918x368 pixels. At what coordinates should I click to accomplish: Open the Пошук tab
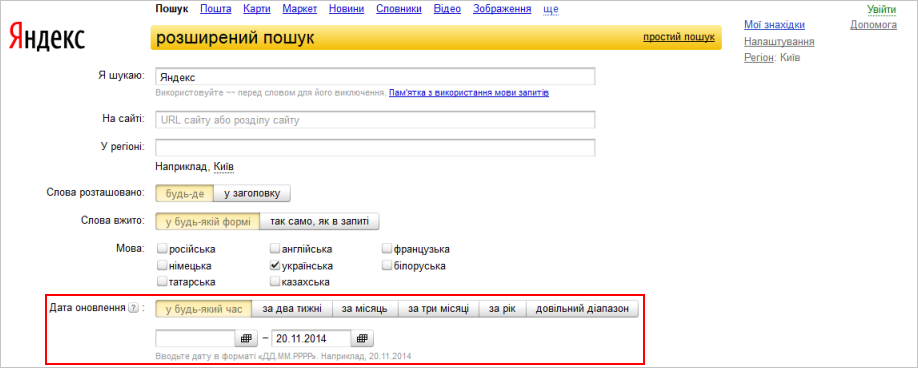click(x=172, y=9)
